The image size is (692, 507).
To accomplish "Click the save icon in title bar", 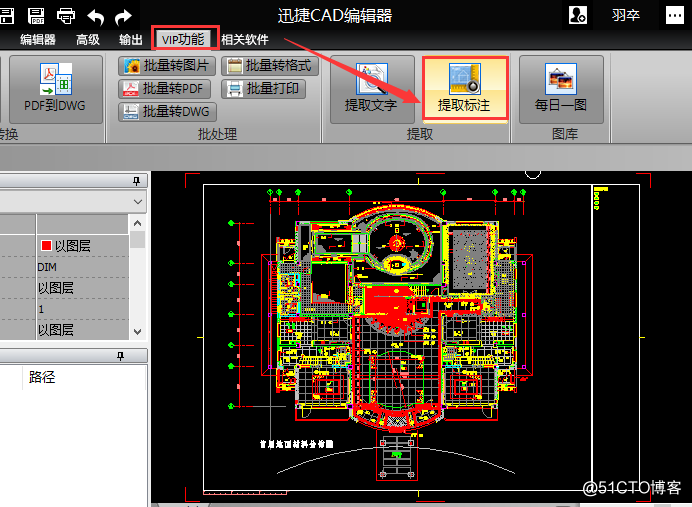I will tap(6, 16).
